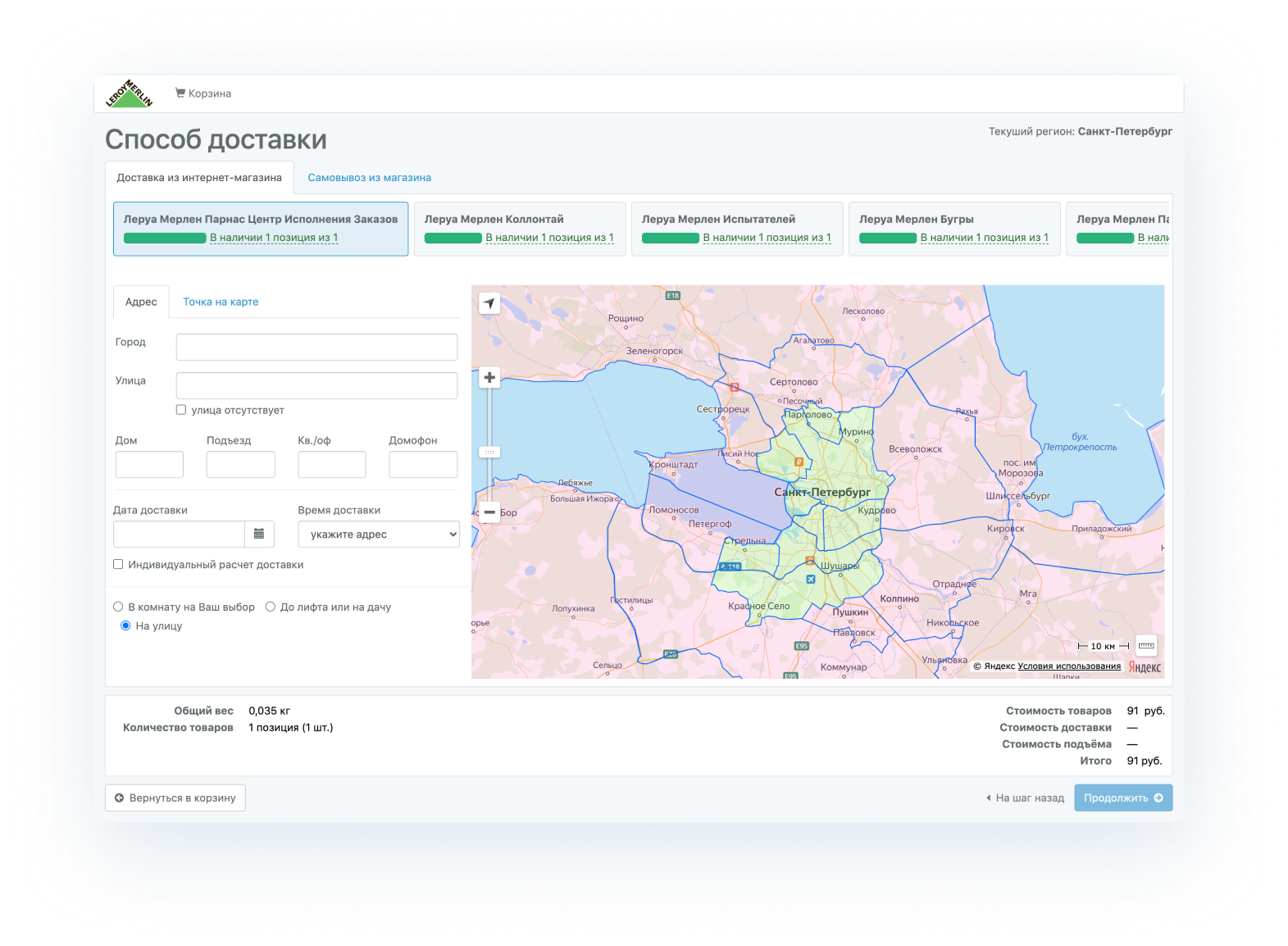1288x946 pixels.
Task: Focus the Кв./оф input field
Action: 331,464
